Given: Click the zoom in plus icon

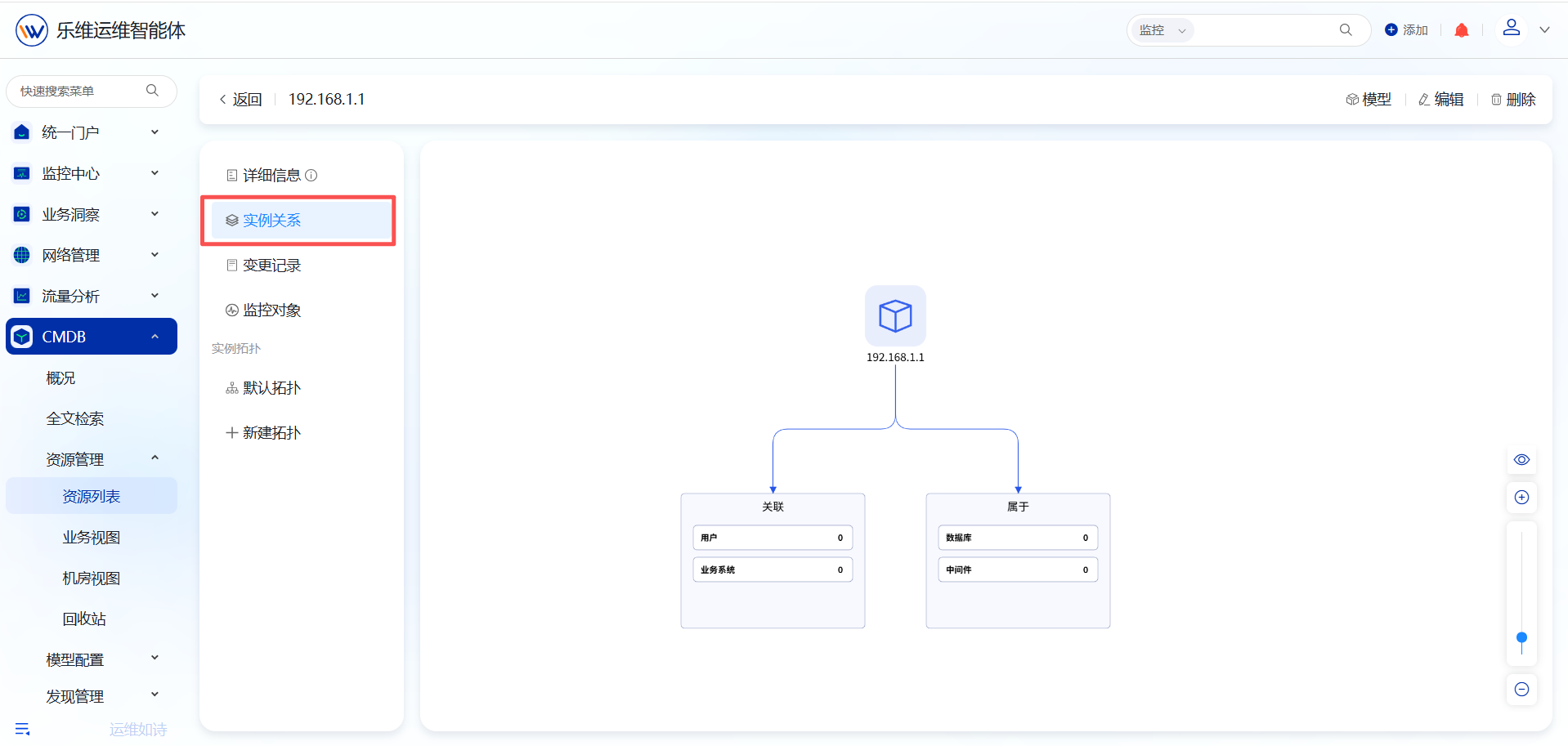Looking at the screenshot, I should click(1521, 497).
